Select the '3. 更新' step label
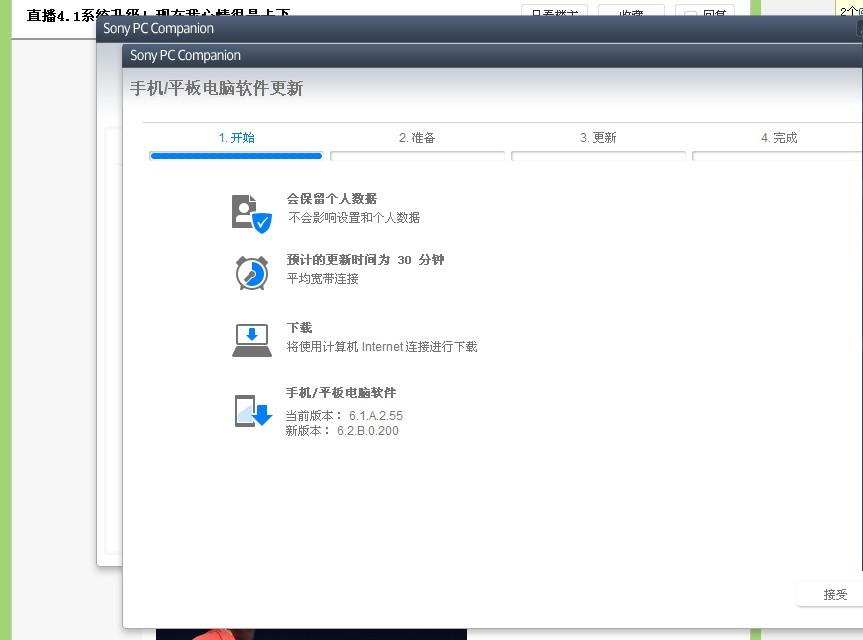The height and width of the screenshot is (640, 863). [x=598, y=138]
